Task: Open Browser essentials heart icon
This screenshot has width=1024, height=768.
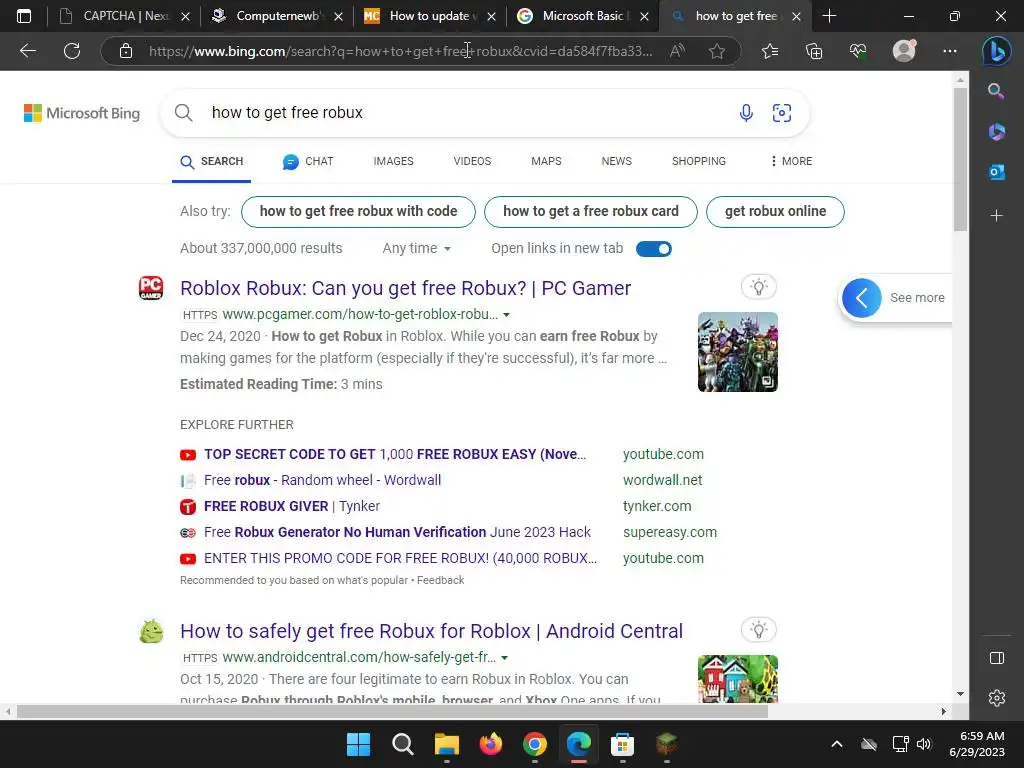Action: [x=858, y=51]
